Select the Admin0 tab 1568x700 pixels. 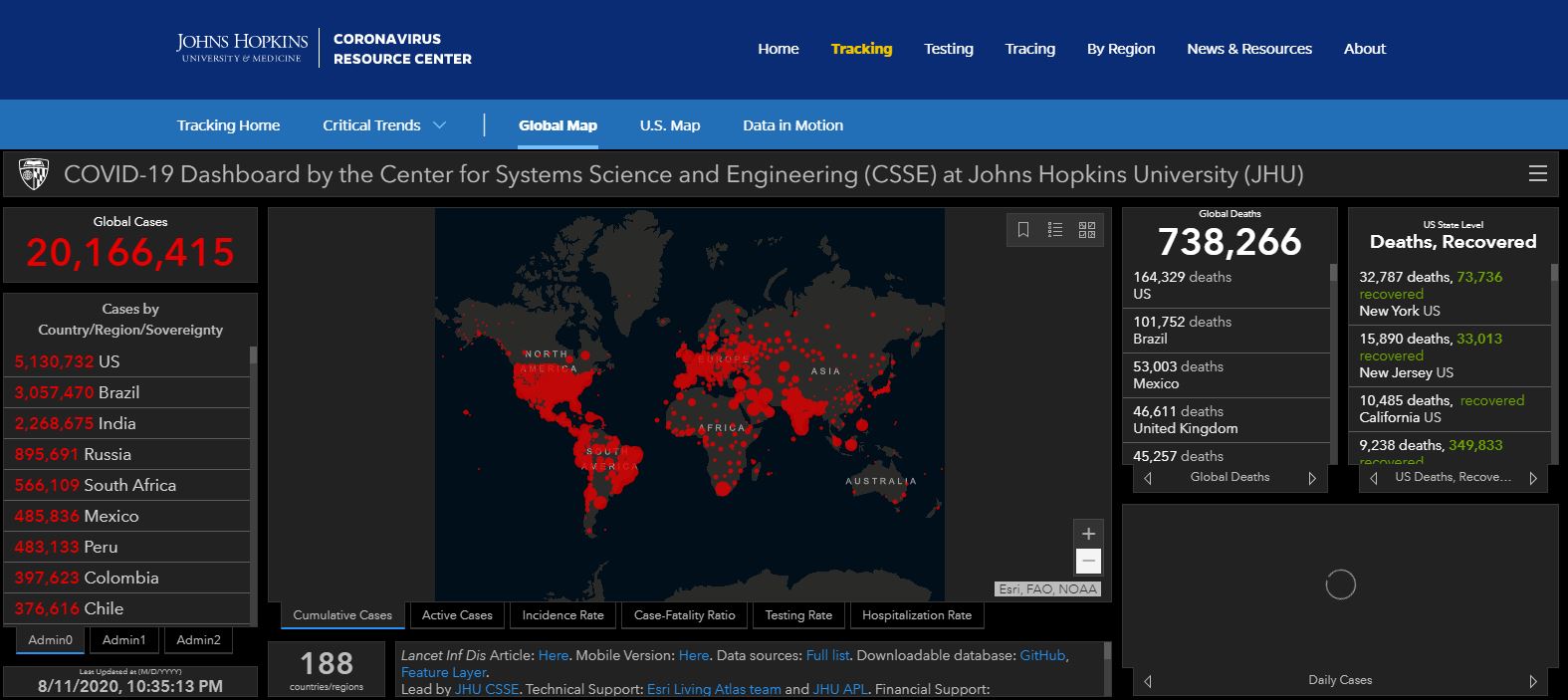point(50,640)
